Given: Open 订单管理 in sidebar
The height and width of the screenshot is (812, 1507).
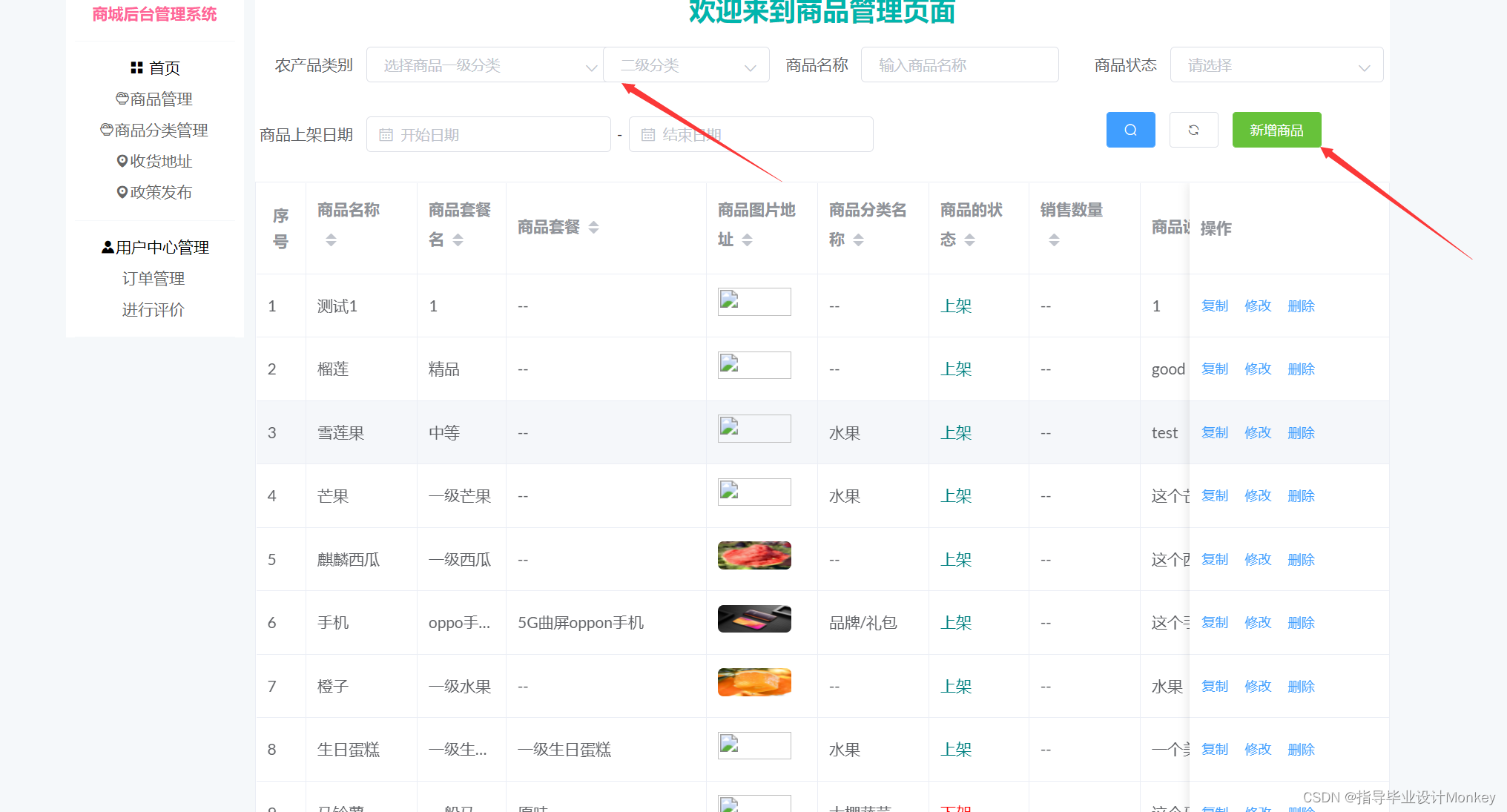Looking at the screenshot, I should [154, 279].
